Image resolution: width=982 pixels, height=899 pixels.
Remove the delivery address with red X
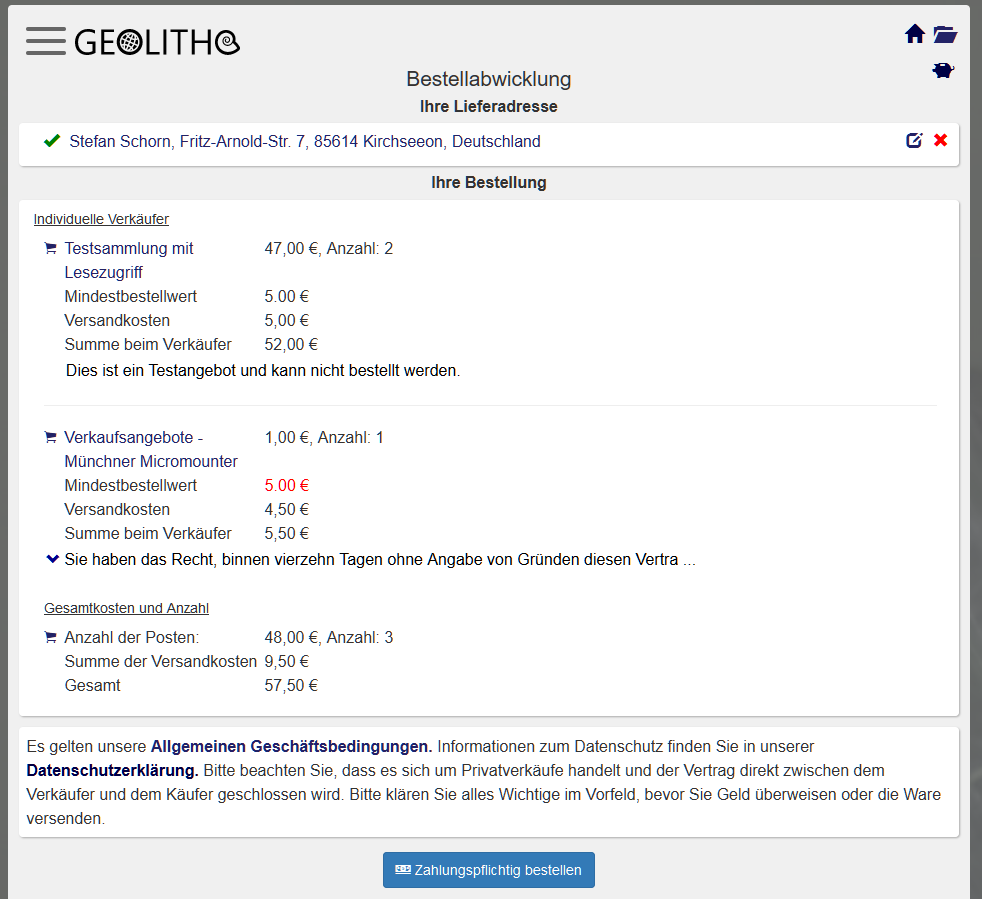[x=940, y=141]
